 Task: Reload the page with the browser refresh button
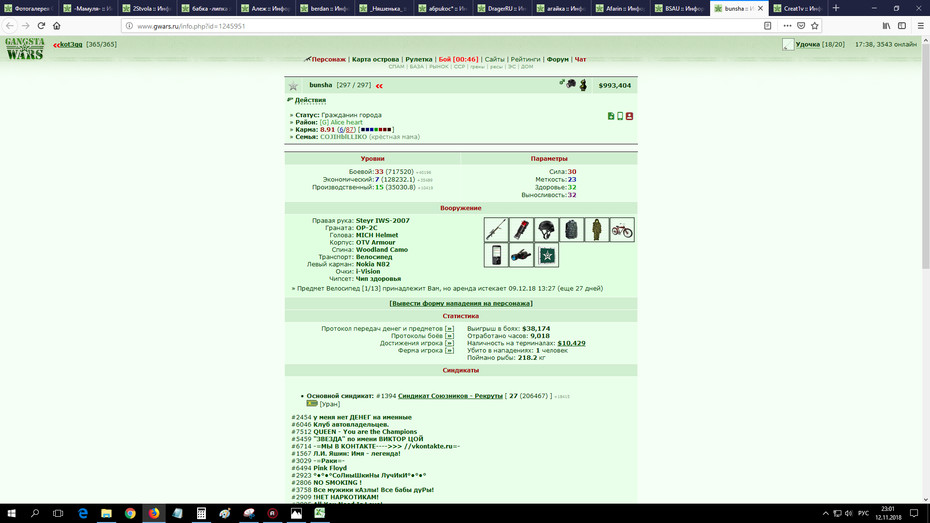tap(41, 25)
